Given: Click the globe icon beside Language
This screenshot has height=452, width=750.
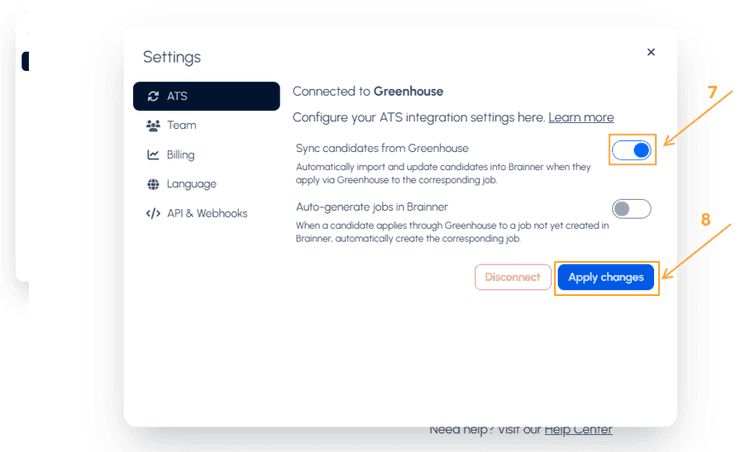Looking at the screenshot, I should [x=153, y=184].
